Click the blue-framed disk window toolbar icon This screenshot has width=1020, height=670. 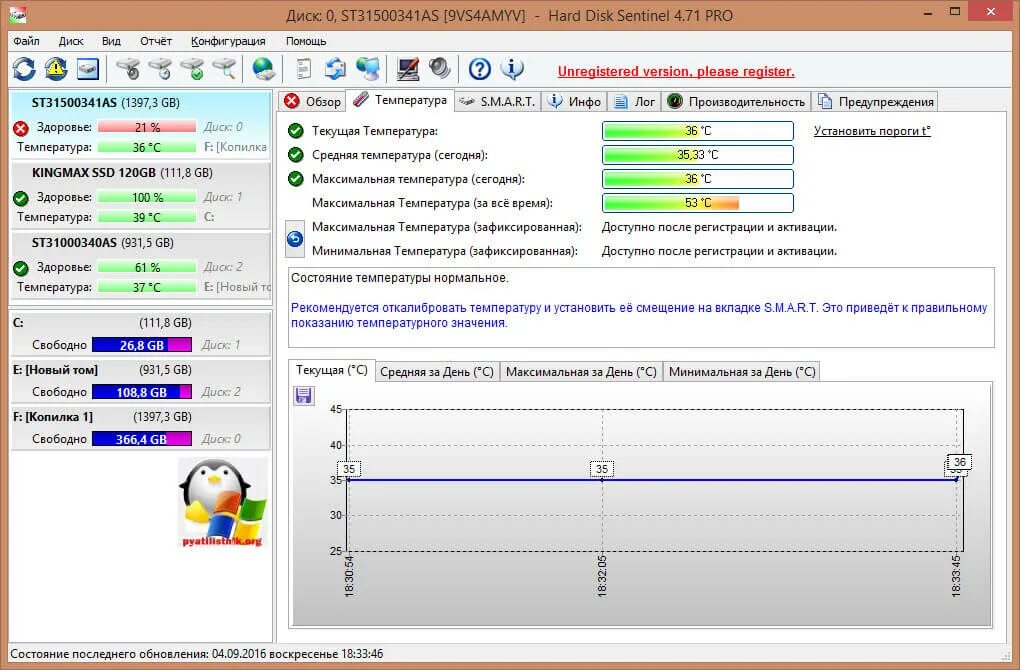click(88, 69)
